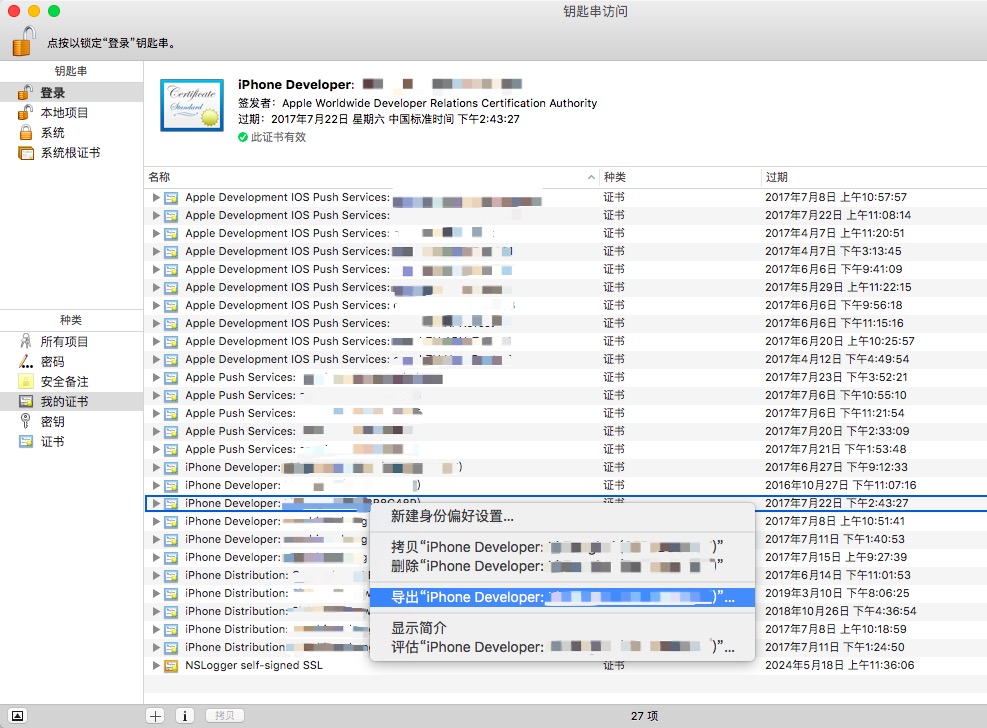The height and width of the screenshot is (728, 987).
Task: Click the 拷贝 button in the bottom bar
Action: point(225,716)
